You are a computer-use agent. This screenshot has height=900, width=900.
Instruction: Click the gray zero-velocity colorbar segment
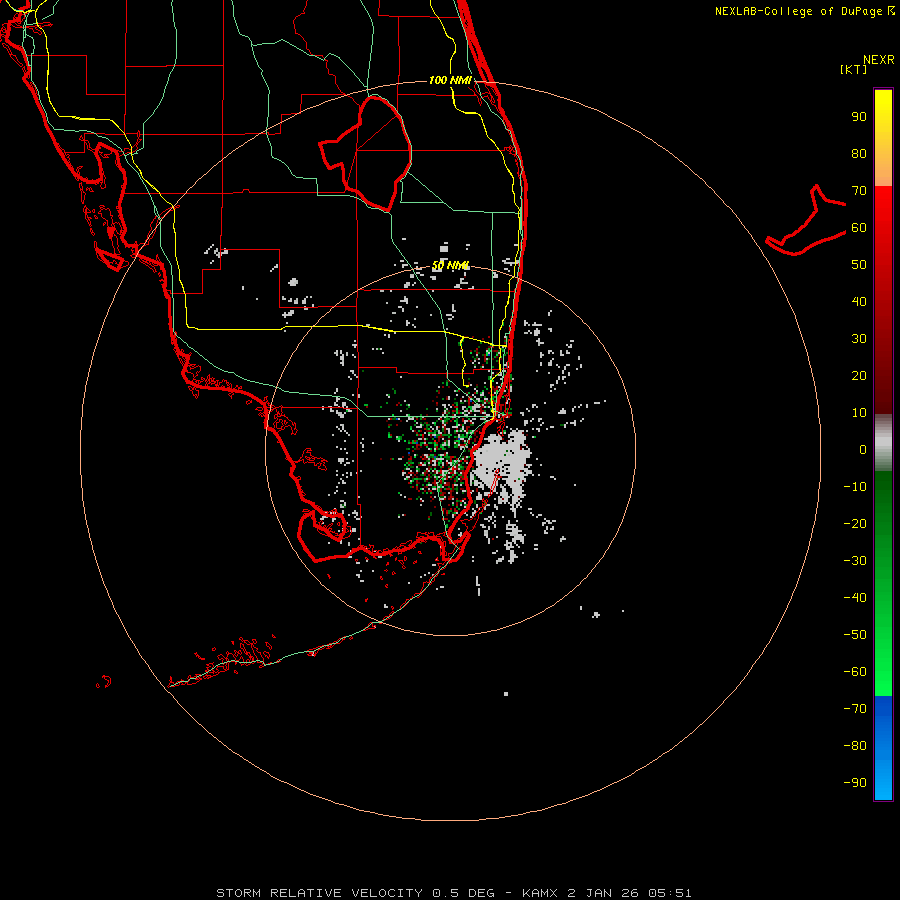[x=883, y=443]
